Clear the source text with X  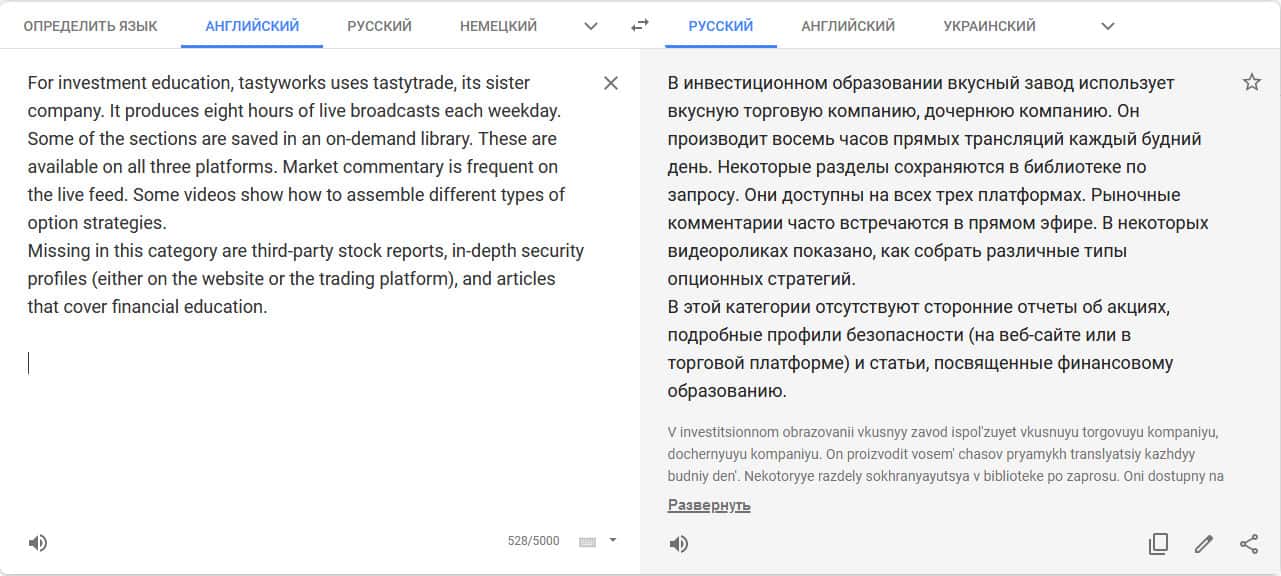pos(611,83)
